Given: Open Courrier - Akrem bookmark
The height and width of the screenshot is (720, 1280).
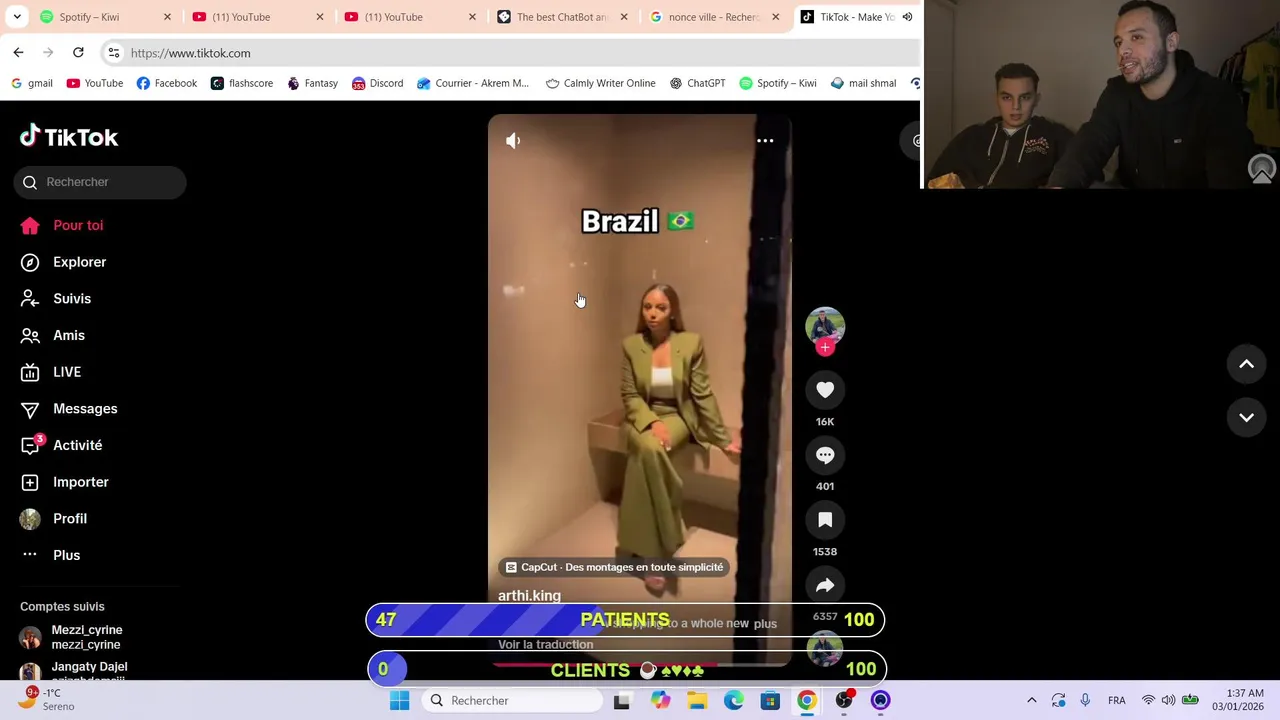Looking at the screenshot, I should tap(473, 83).
